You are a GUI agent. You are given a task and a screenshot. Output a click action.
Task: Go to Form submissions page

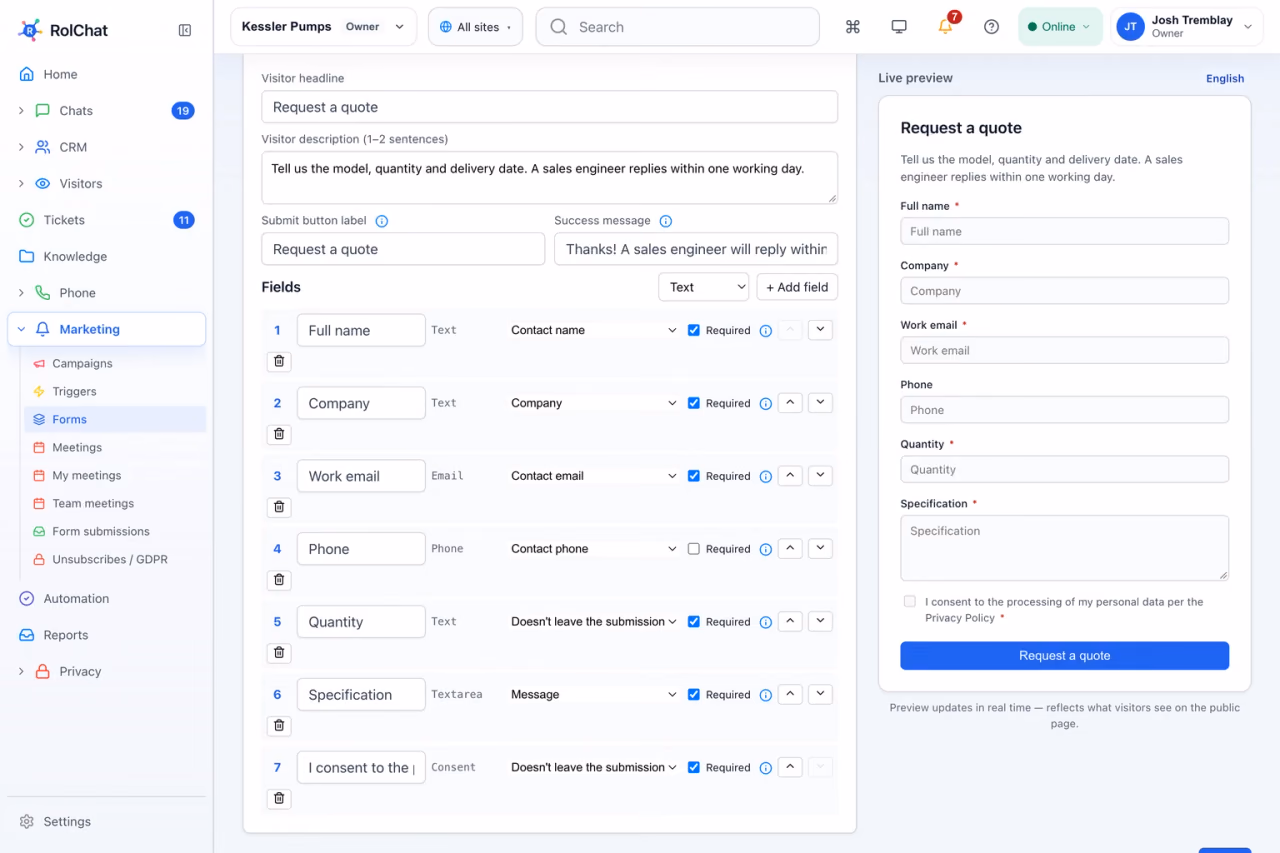pos(101,531)
